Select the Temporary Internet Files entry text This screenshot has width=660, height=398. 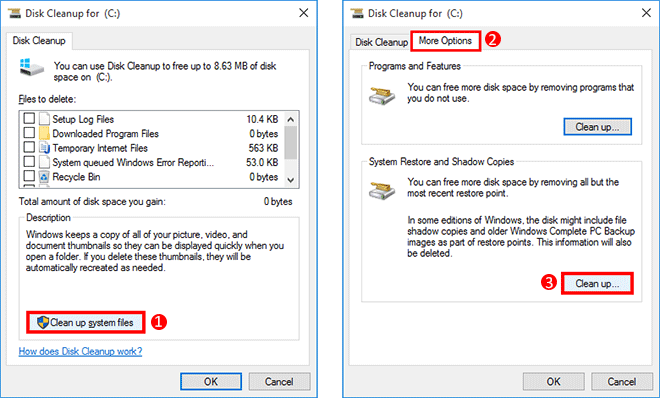coord(100,148)
